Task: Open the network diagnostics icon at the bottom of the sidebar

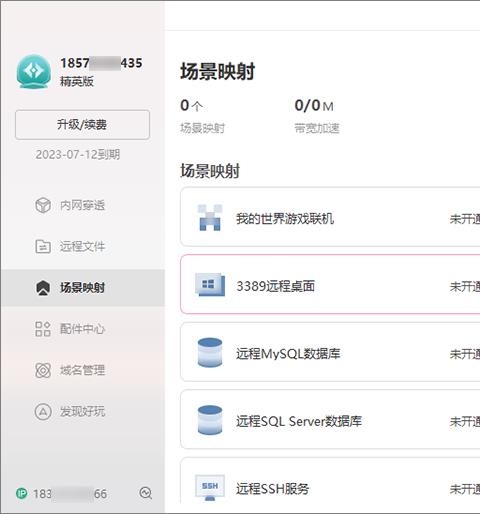Action: click(x=146, y=493)
